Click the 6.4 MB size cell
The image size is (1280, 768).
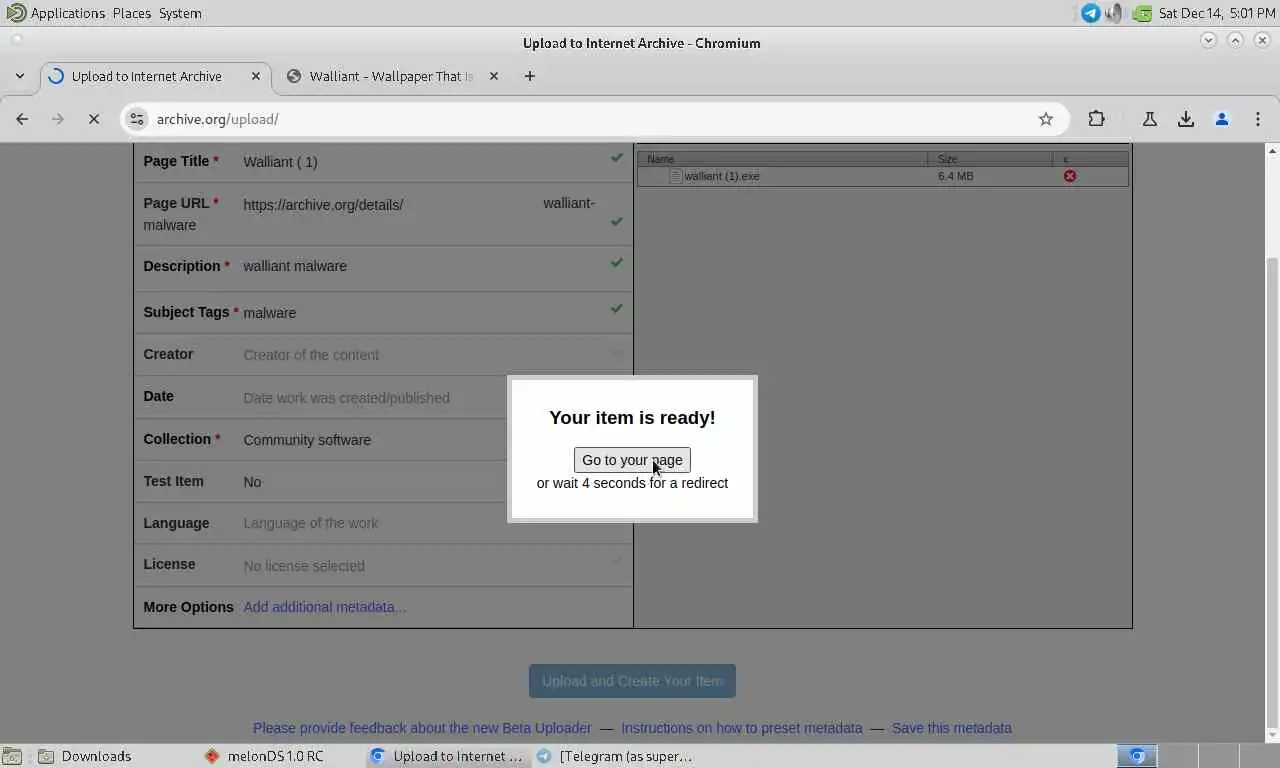coord(956,176)
